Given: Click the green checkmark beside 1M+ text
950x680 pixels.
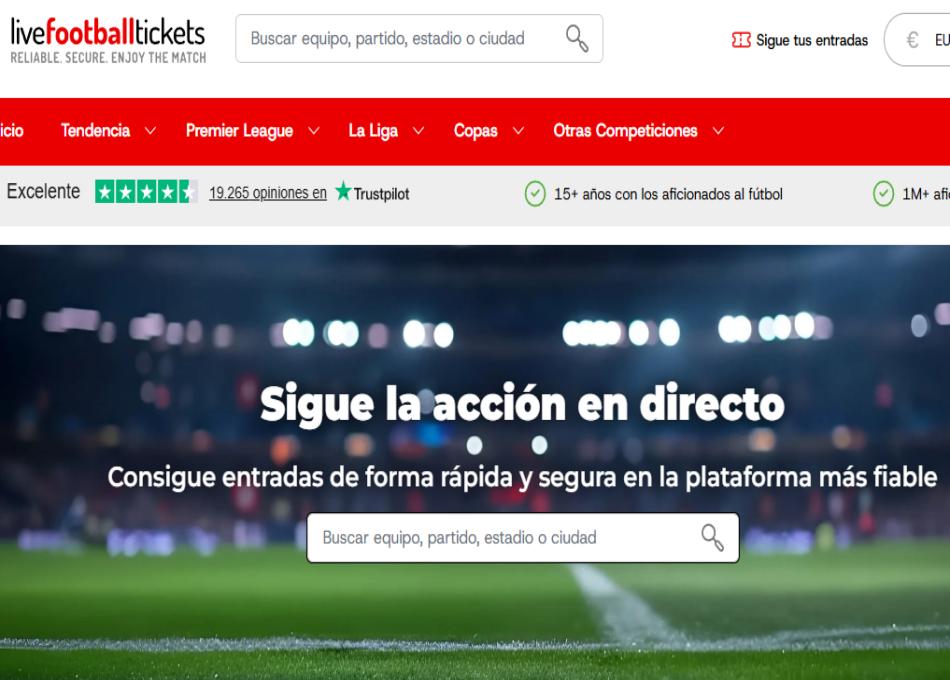Looking at the screenshot, I should coord(883,194).
